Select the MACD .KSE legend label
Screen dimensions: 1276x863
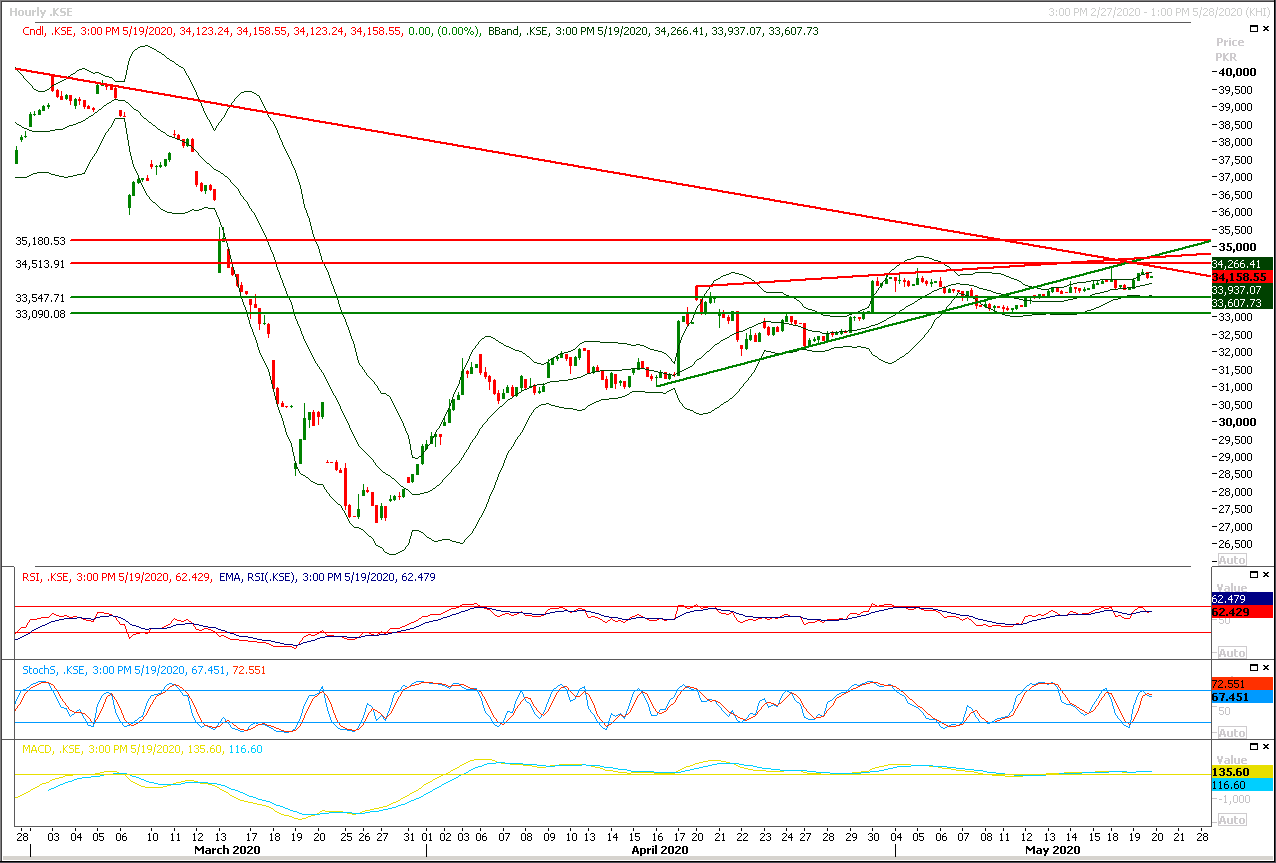142,749
